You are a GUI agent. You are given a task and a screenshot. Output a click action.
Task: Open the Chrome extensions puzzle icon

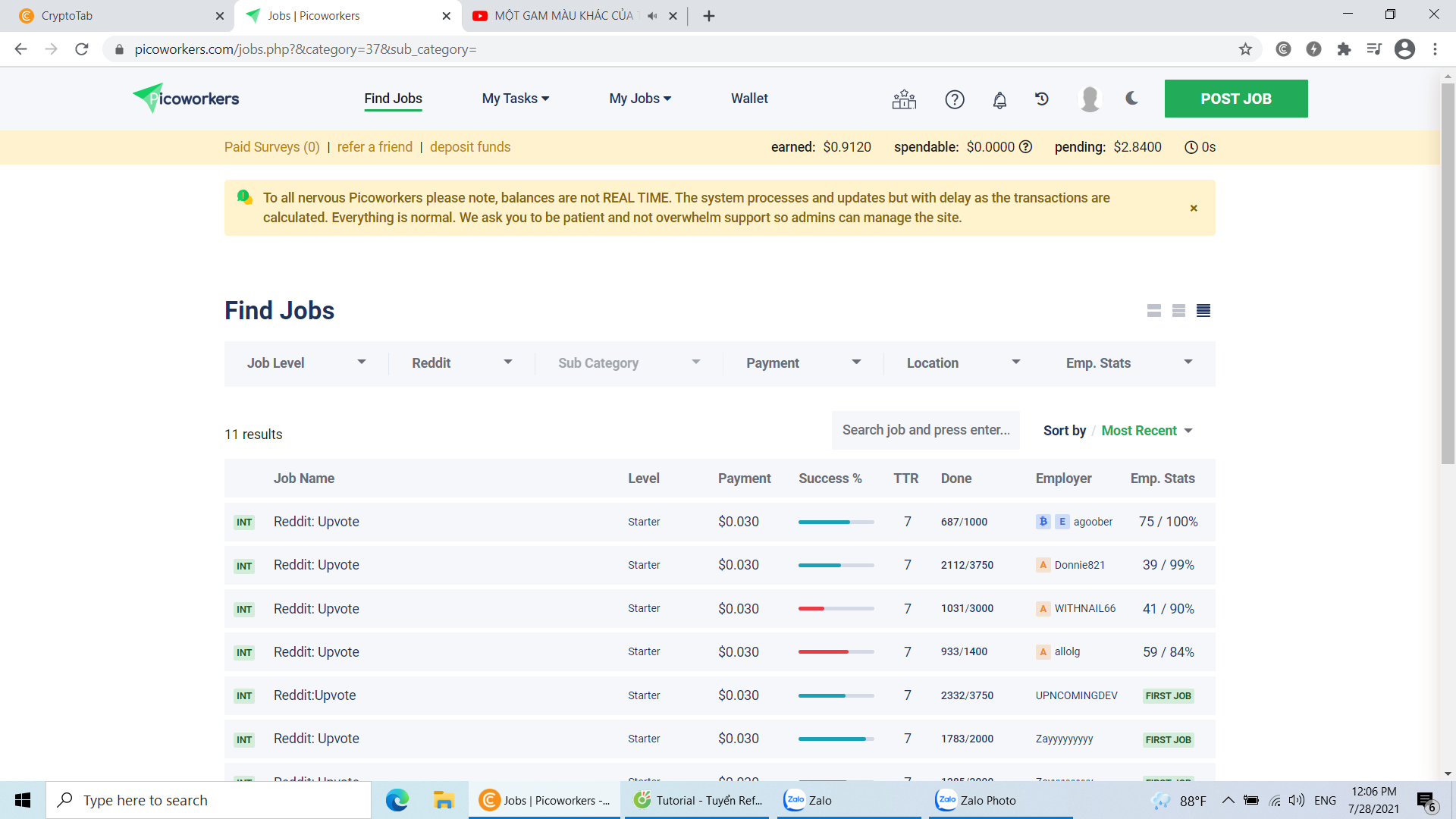1344,49
